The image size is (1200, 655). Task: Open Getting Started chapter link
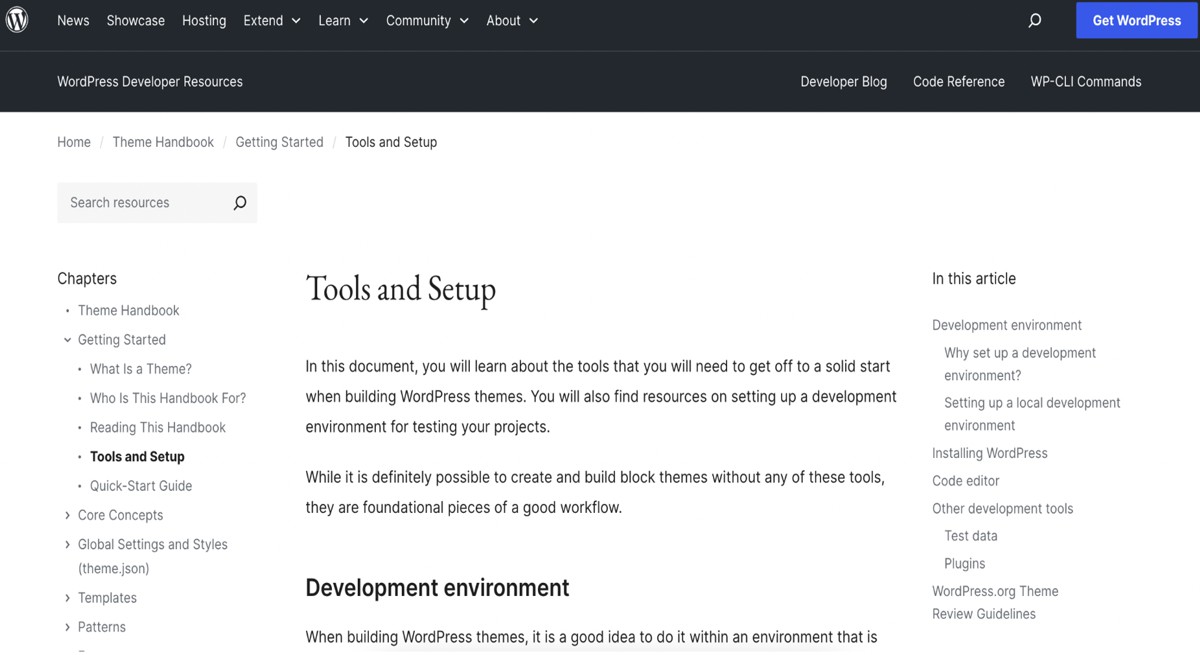point(122,340)
